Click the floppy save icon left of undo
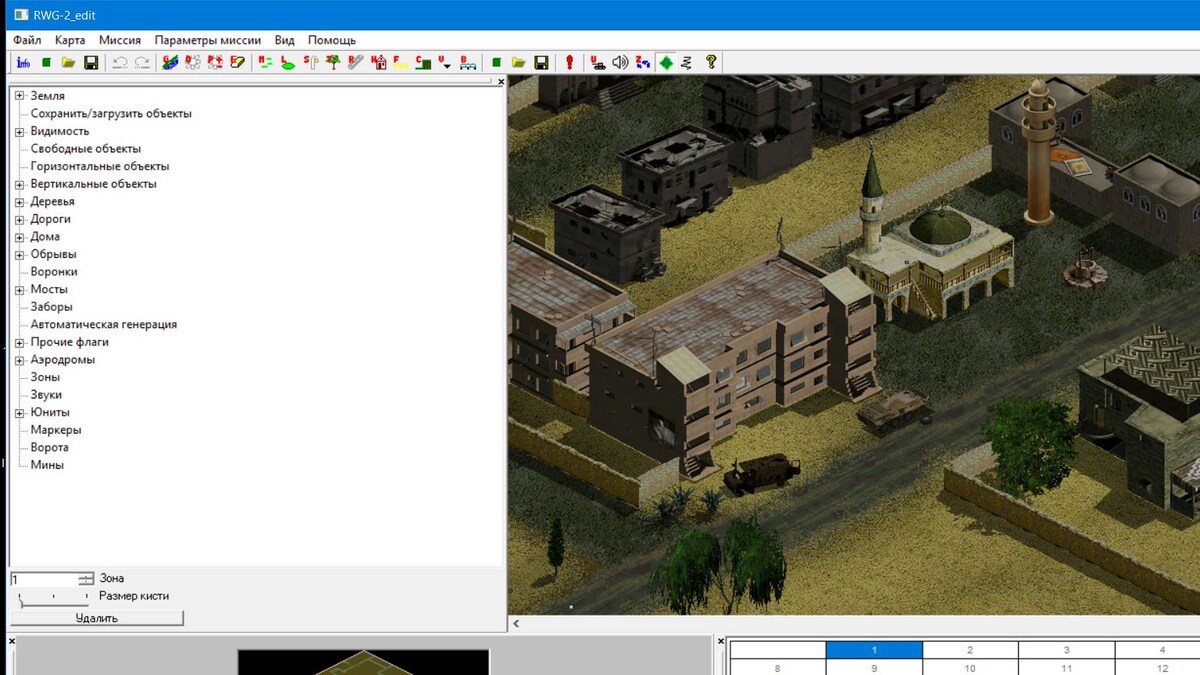The height and width of the screenshot is (675, 1200). [91, 62]
